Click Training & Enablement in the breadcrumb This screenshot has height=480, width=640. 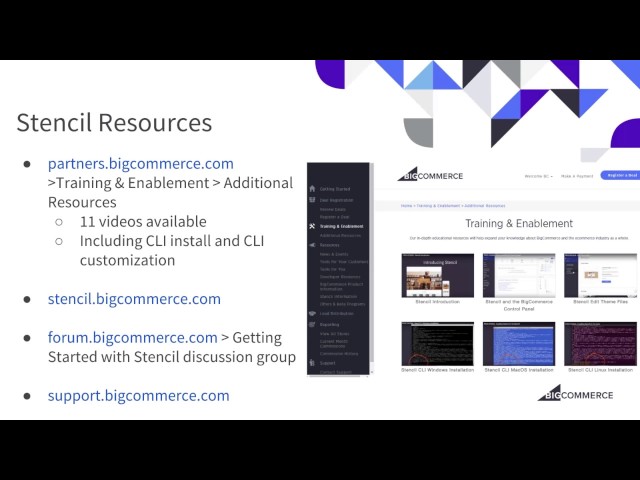(438, 206)
